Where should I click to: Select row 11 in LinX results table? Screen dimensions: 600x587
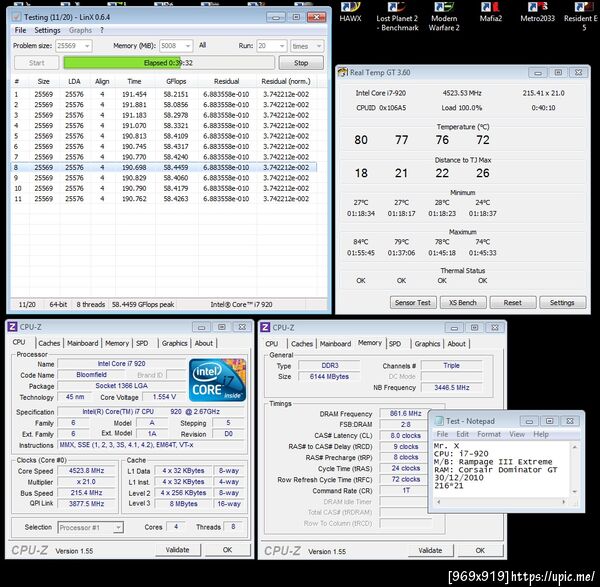[x=164, y=199]
